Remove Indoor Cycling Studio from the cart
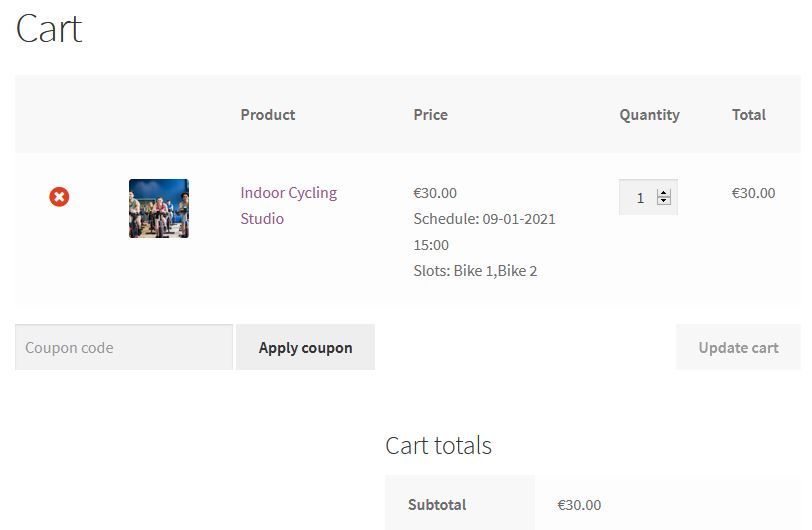This screenshot has height=530, width=812. [59, 197]
